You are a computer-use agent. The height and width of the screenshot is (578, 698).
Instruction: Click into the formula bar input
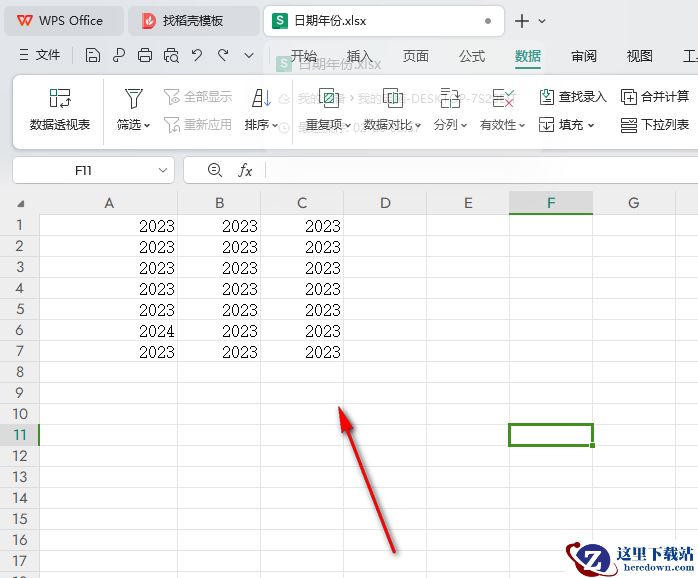pyautogui.click(x=482, y=170)
